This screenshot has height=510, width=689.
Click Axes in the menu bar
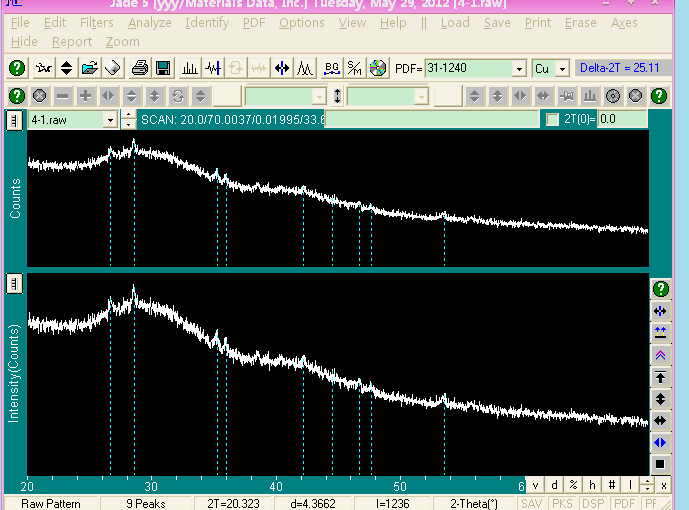point(624,23)
